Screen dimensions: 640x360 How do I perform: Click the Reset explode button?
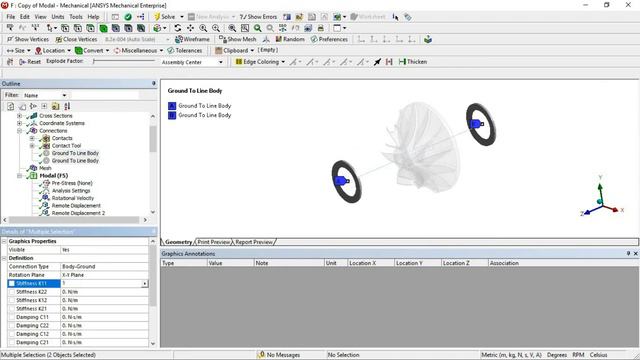[x=30, y=62]
